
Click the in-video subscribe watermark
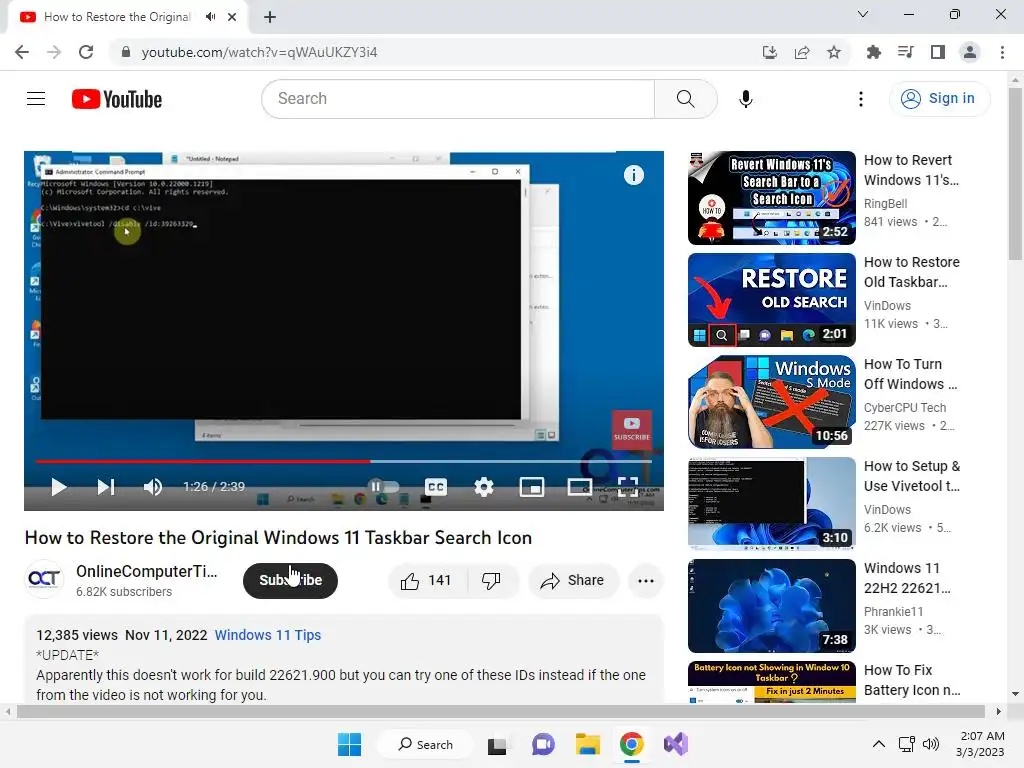coord(632,429)
